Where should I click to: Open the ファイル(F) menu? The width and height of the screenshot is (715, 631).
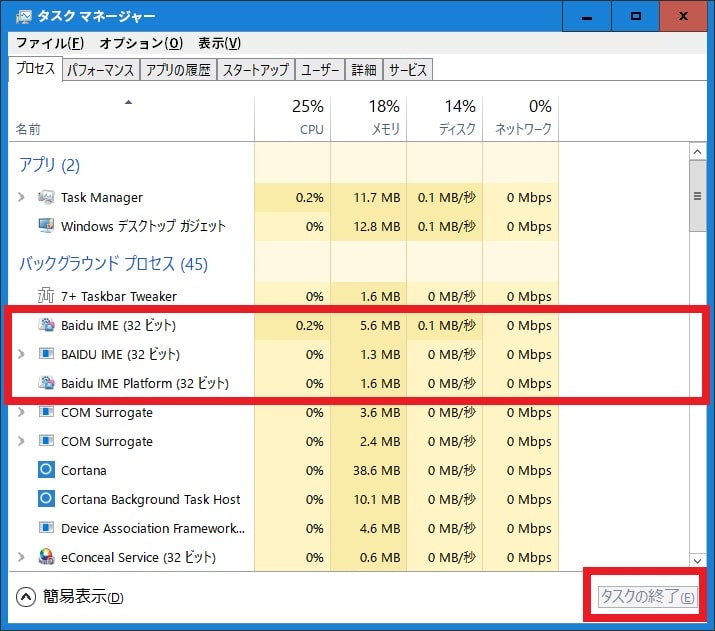[x=50, y=43]
